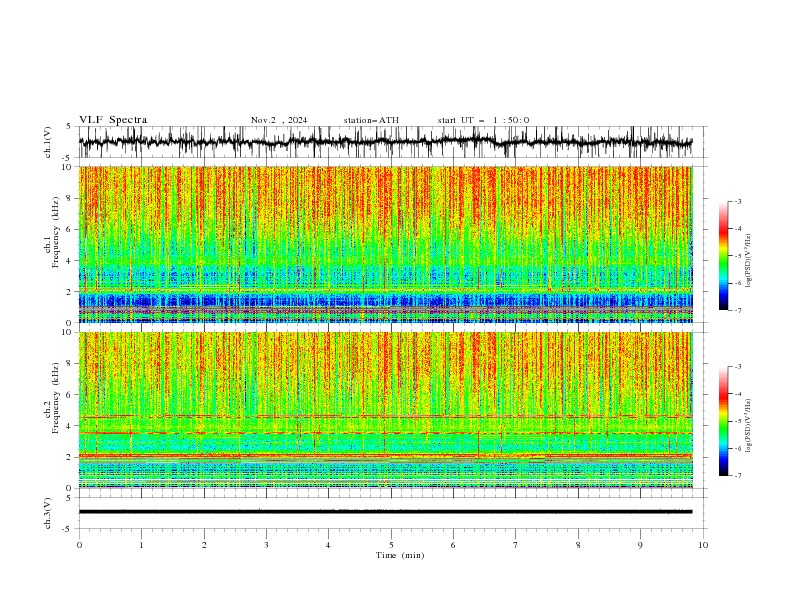
Task: Click the time axis tick label '3'
Action: tap(266, 545)
